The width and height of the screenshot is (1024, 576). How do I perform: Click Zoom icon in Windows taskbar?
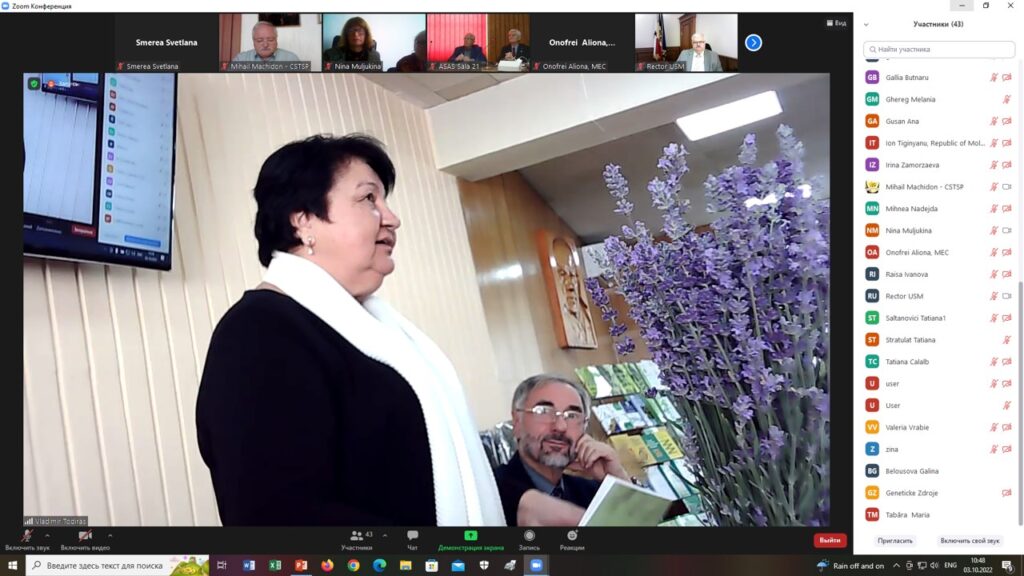pyautogui.click(x=535, y=565)
